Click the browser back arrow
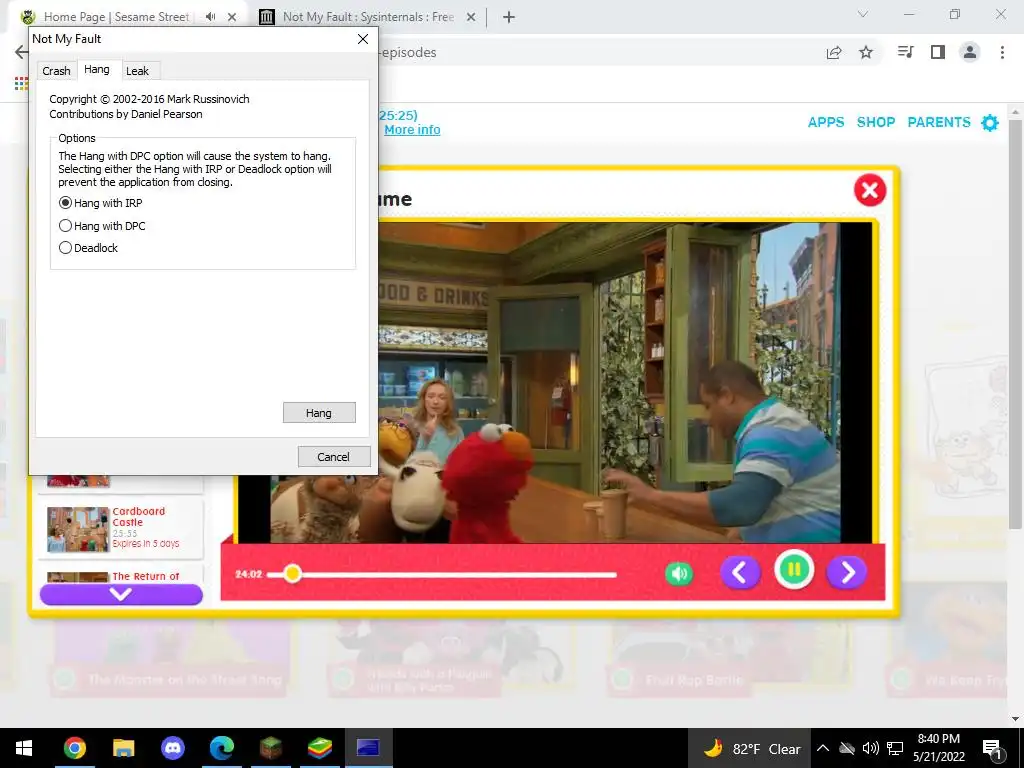The height and width of the screenshot is (768, 1024). point(22,52)
